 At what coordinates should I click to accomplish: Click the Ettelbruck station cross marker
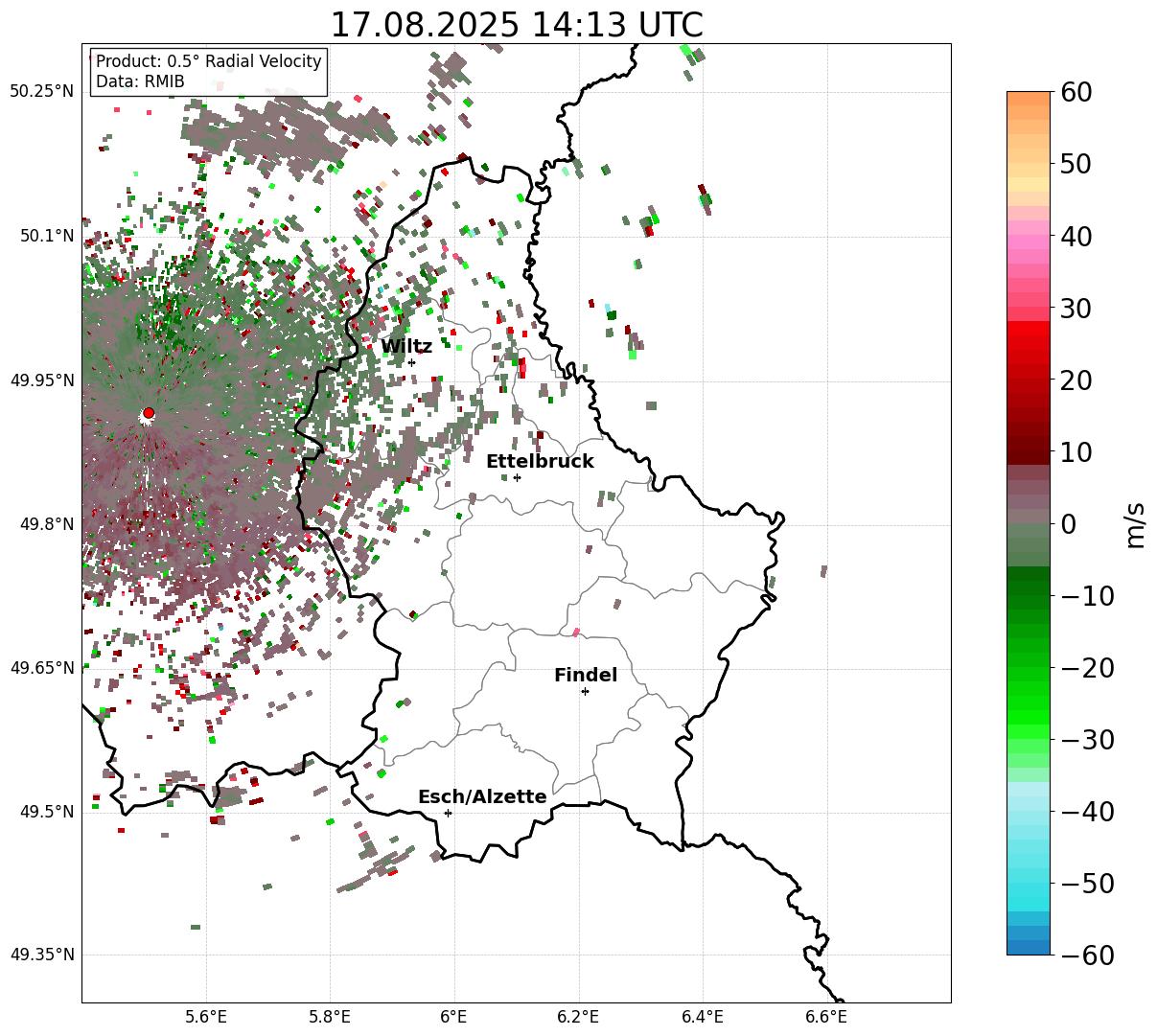coord(517,477)
